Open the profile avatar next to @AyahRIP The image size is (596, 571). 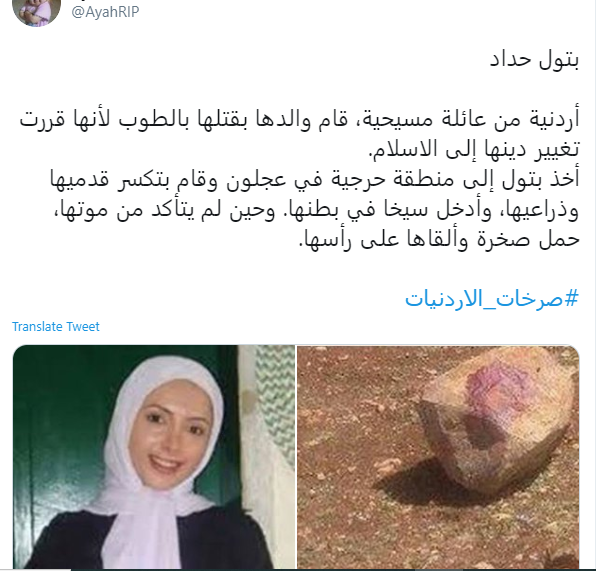36,11
